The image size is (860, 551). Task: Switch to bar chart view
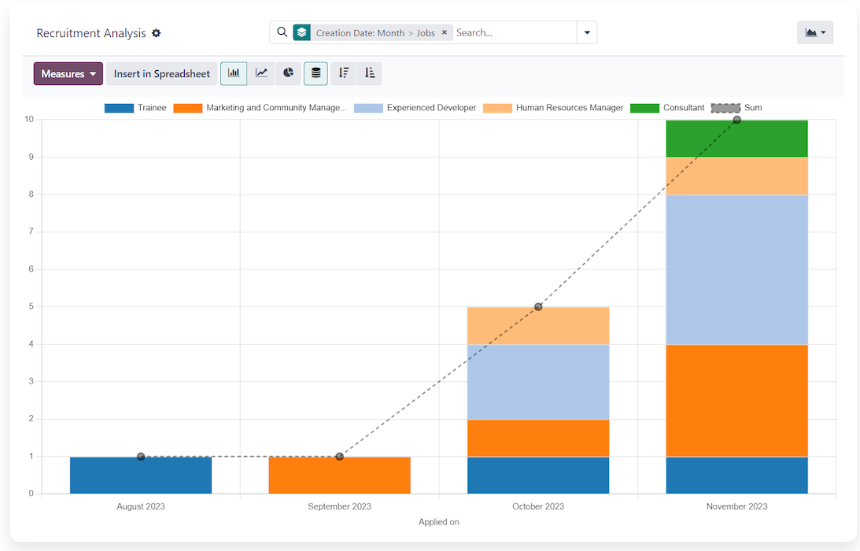(x=234, y=73)
